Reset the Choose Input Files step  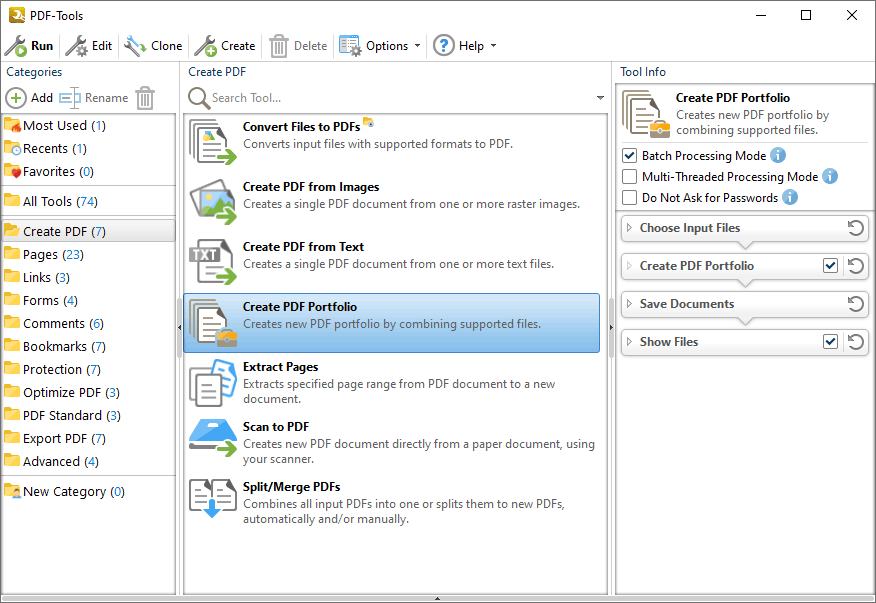tap(856, 228)
